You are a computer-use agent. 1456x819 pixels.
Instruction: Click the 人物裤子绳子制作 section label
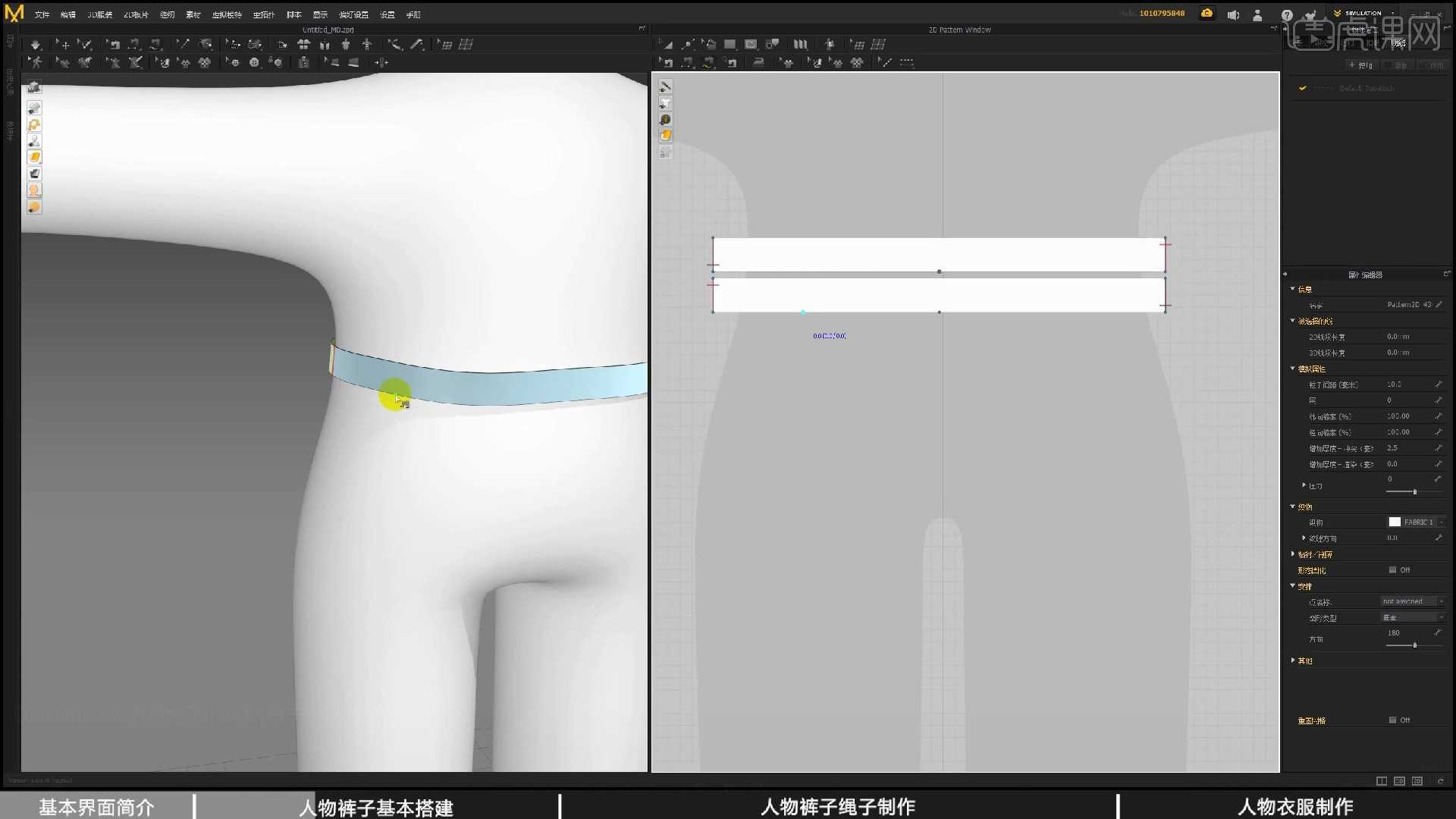tap(837, 807)
